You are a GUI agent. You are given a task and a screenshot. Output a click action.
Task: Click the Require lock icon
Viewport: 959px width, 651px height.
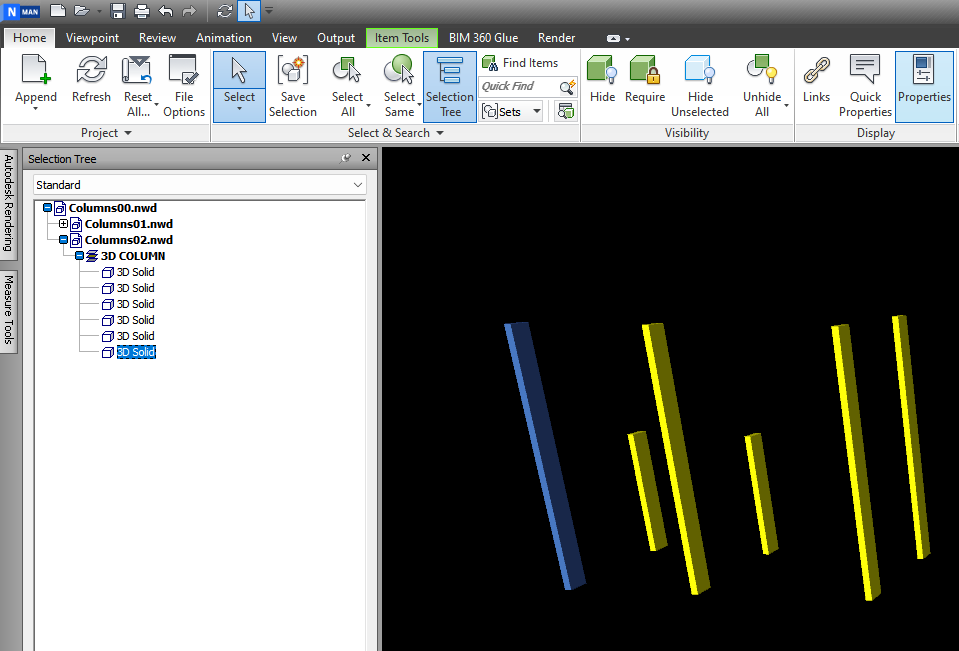coord(645,69)
